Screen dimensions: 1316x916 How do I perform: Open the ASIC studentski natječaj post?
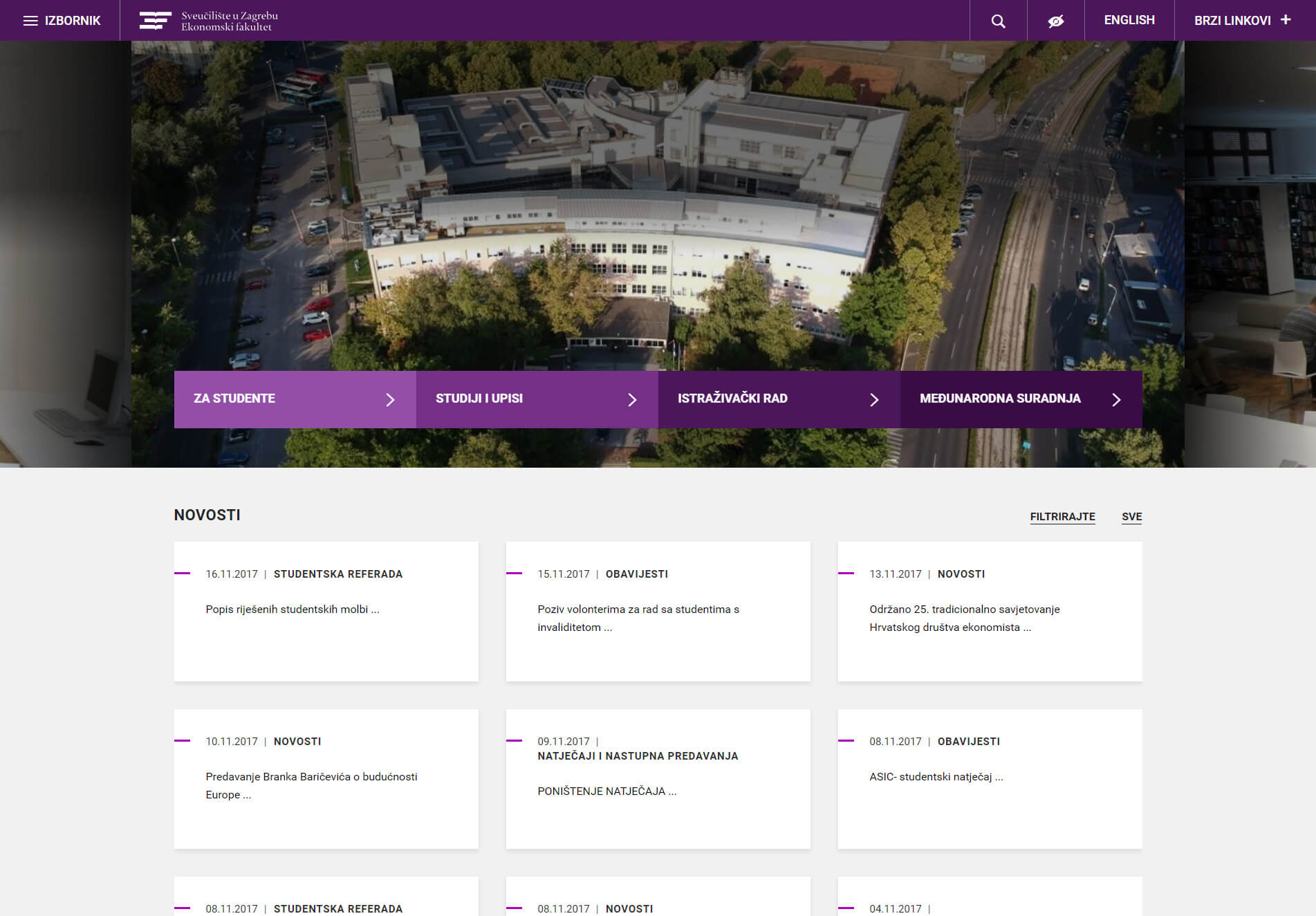[x=936, y=777]
